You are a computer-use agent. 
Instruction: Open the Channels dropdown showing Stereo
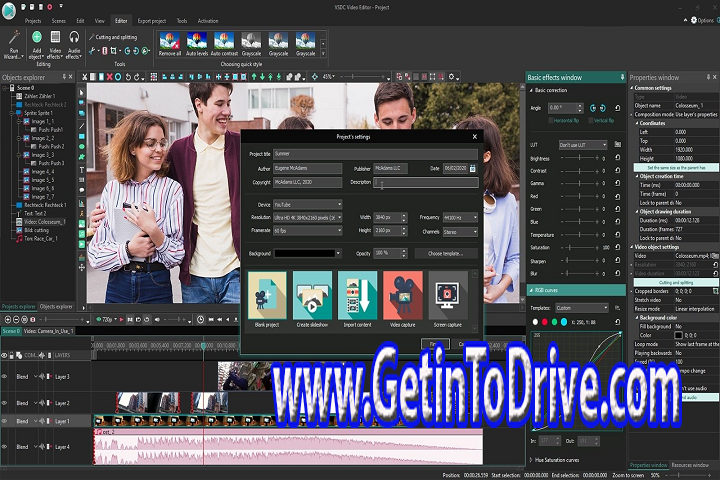[460, 232]
